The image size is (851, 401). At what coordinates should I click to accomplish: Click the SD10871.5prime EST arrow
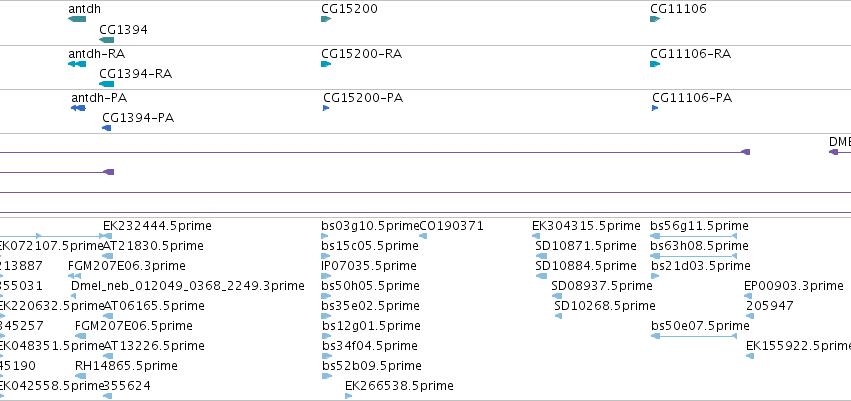click(541, 256)
